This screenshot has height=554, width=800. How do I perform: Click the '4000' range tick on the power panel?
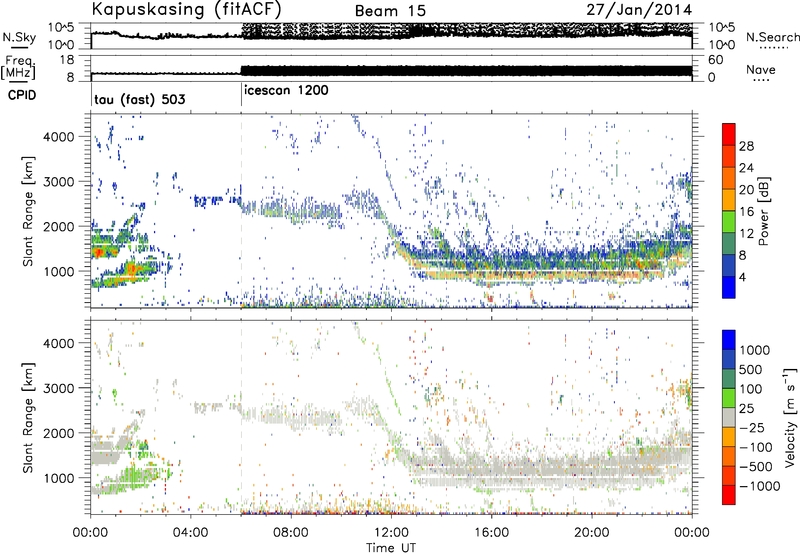[x=58, y=137]
